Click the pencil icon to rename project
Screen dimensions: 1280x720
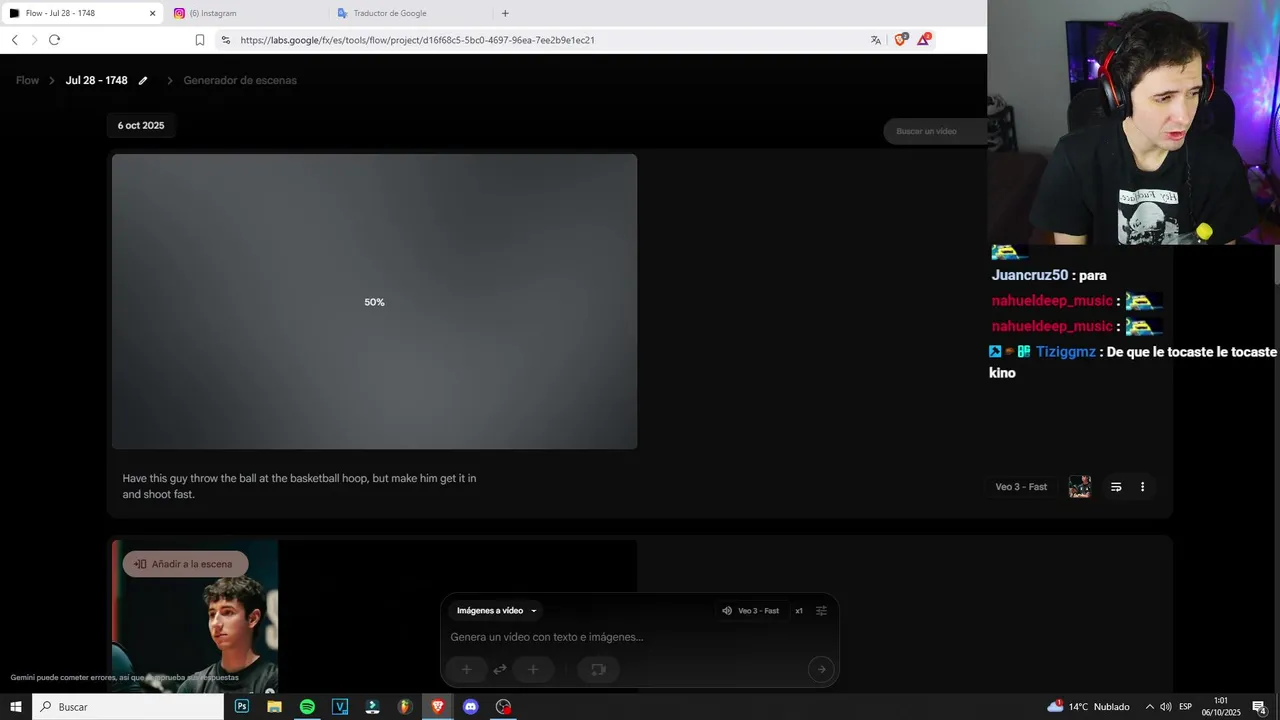[x=143, y=81]
